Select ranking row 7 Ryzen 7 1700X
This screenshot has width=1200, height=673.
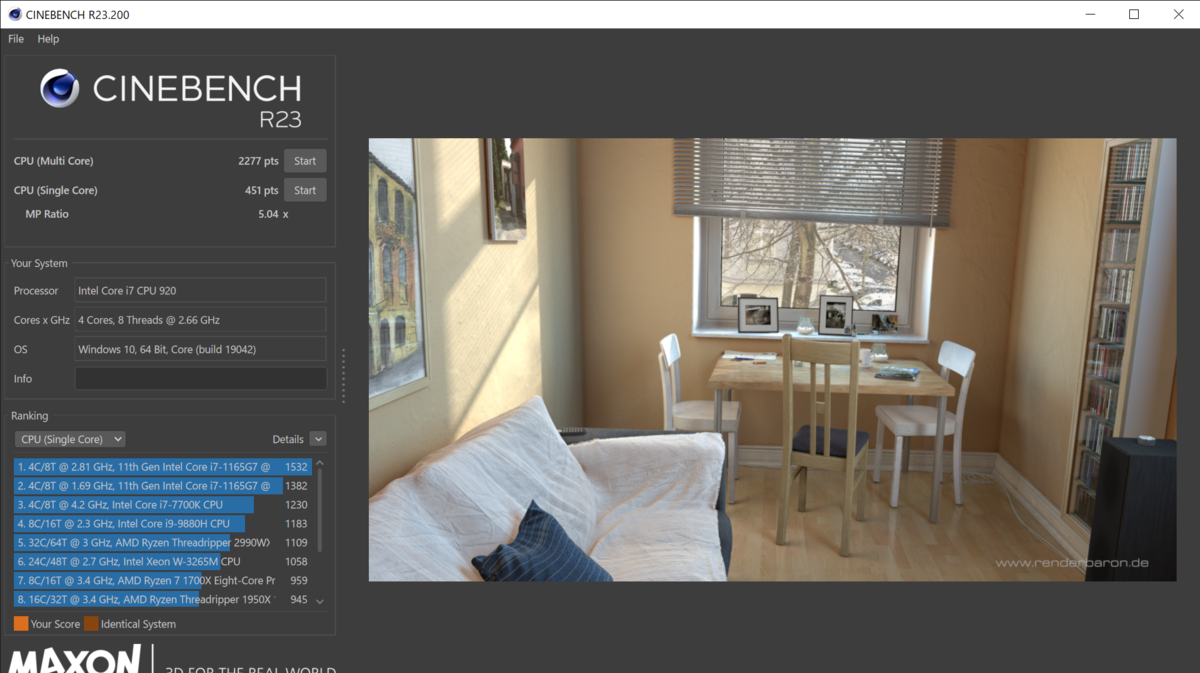point(163,581)
